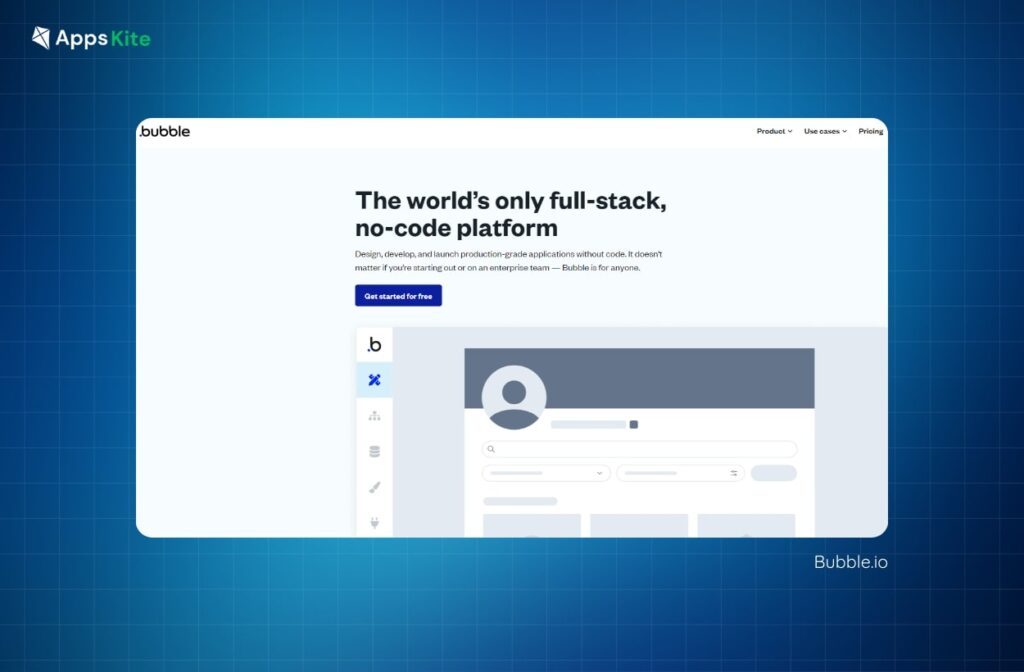
Task: Click the small square badge beside name placeholder
Action: tap(633, 424)
